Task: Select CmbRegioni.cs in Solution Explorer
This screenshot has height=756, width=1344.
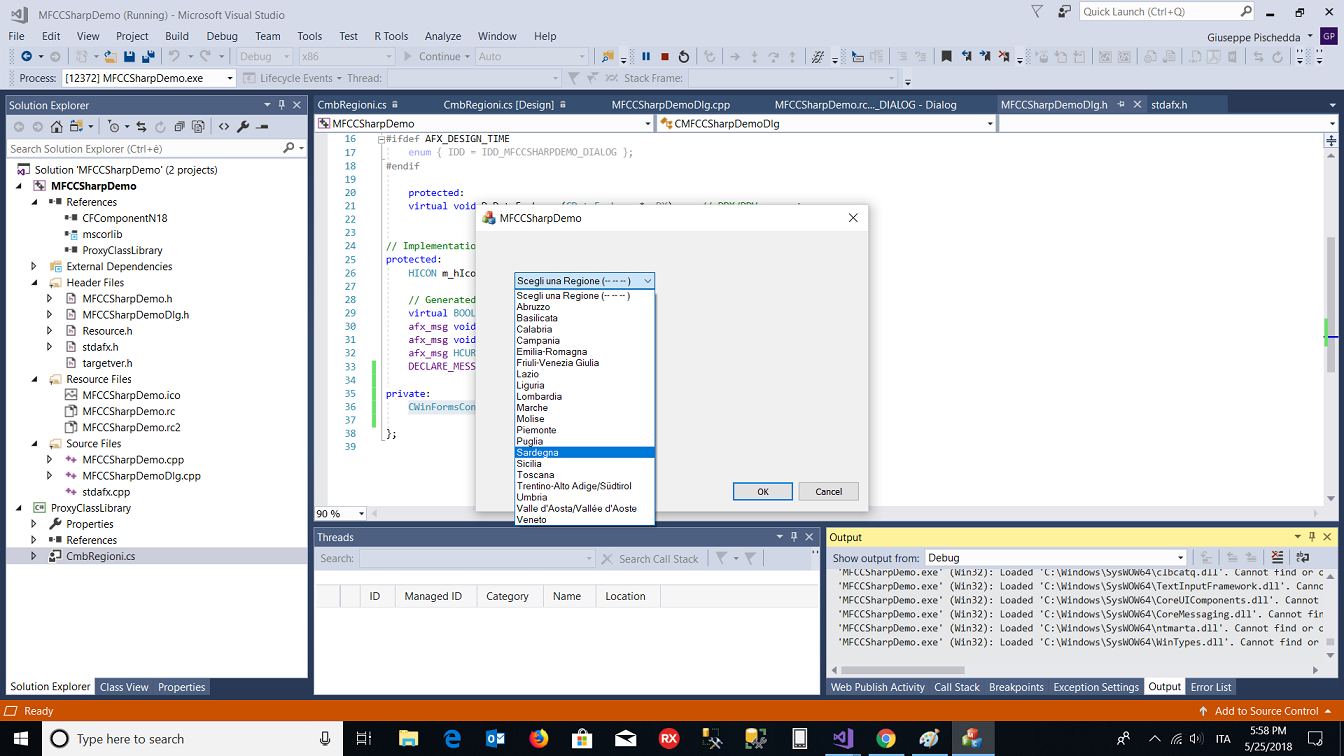Action: (100, 556)
